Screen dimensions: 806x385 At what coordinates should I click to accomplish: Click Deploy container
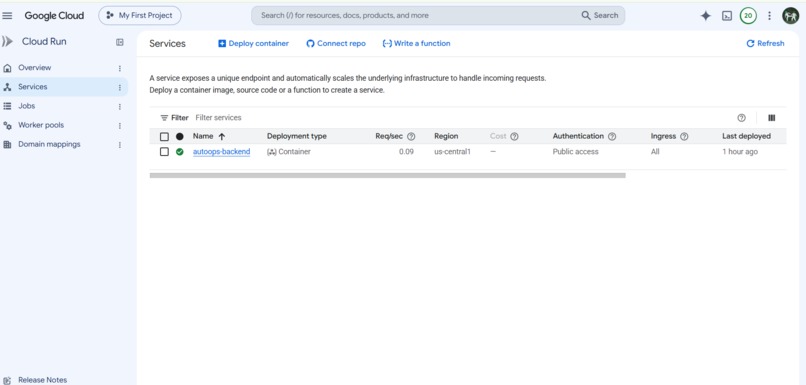253,44
